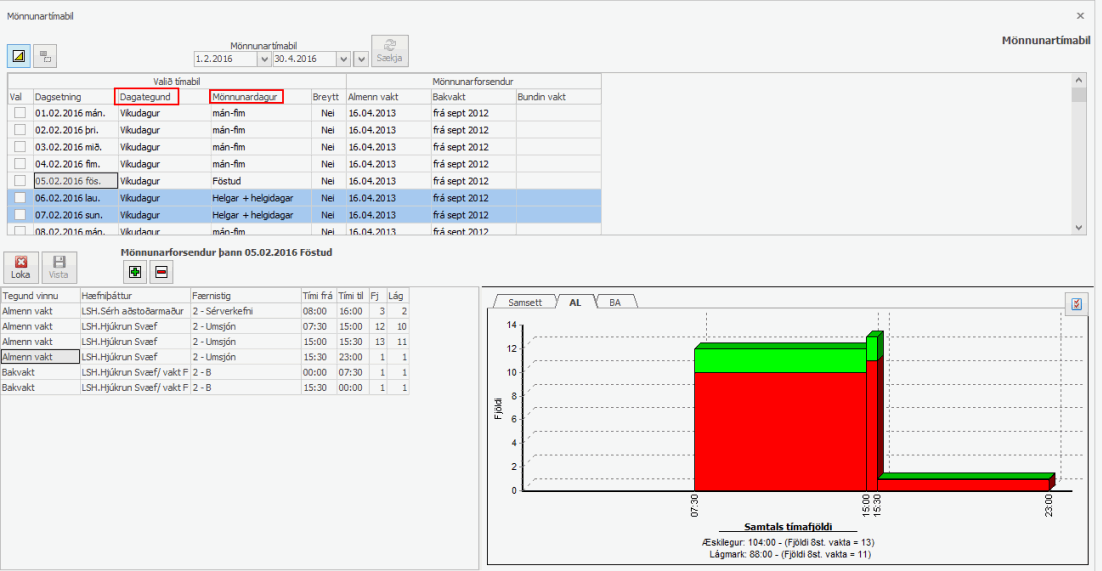Click the Fj value 13 cell

377,341
